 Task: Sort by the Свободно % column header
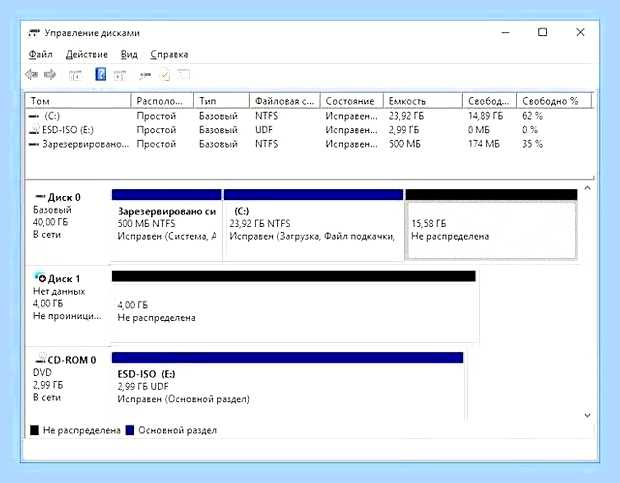(x=555, y=101)
